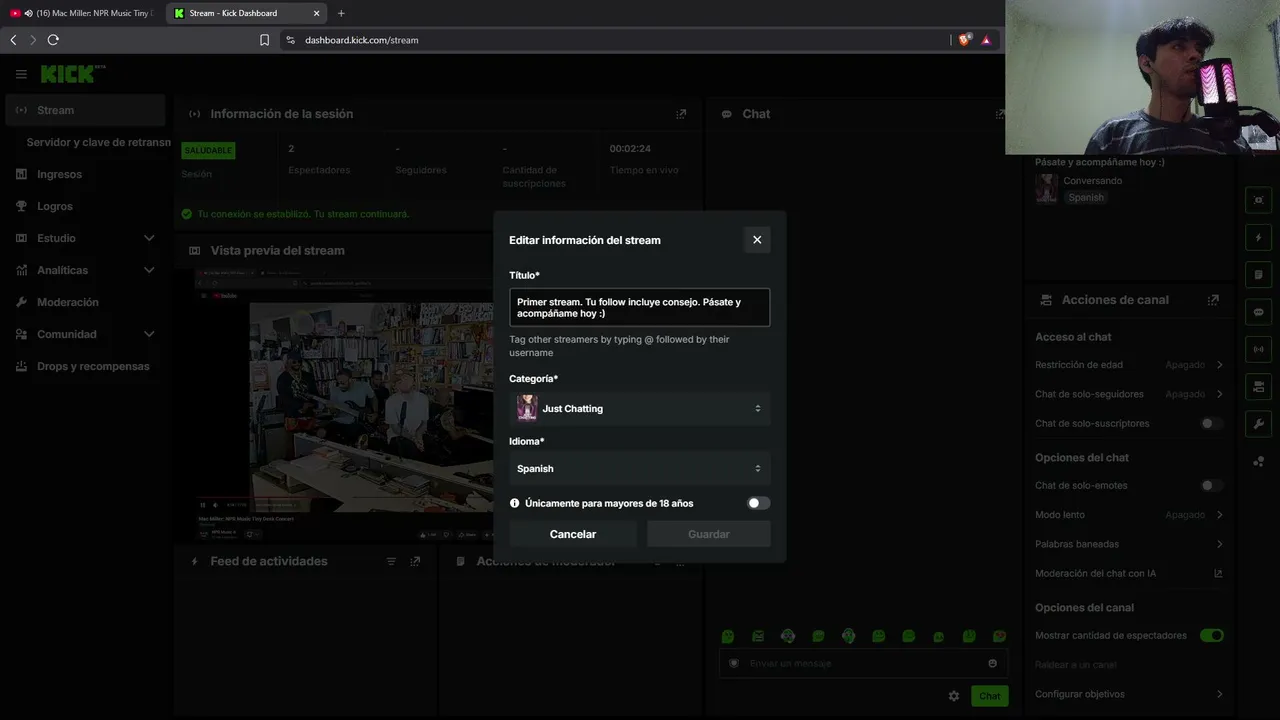The height and width of the screenshot is (720, 1280).
Task: Open the hamburger sidebar menu
Action: 21,74
